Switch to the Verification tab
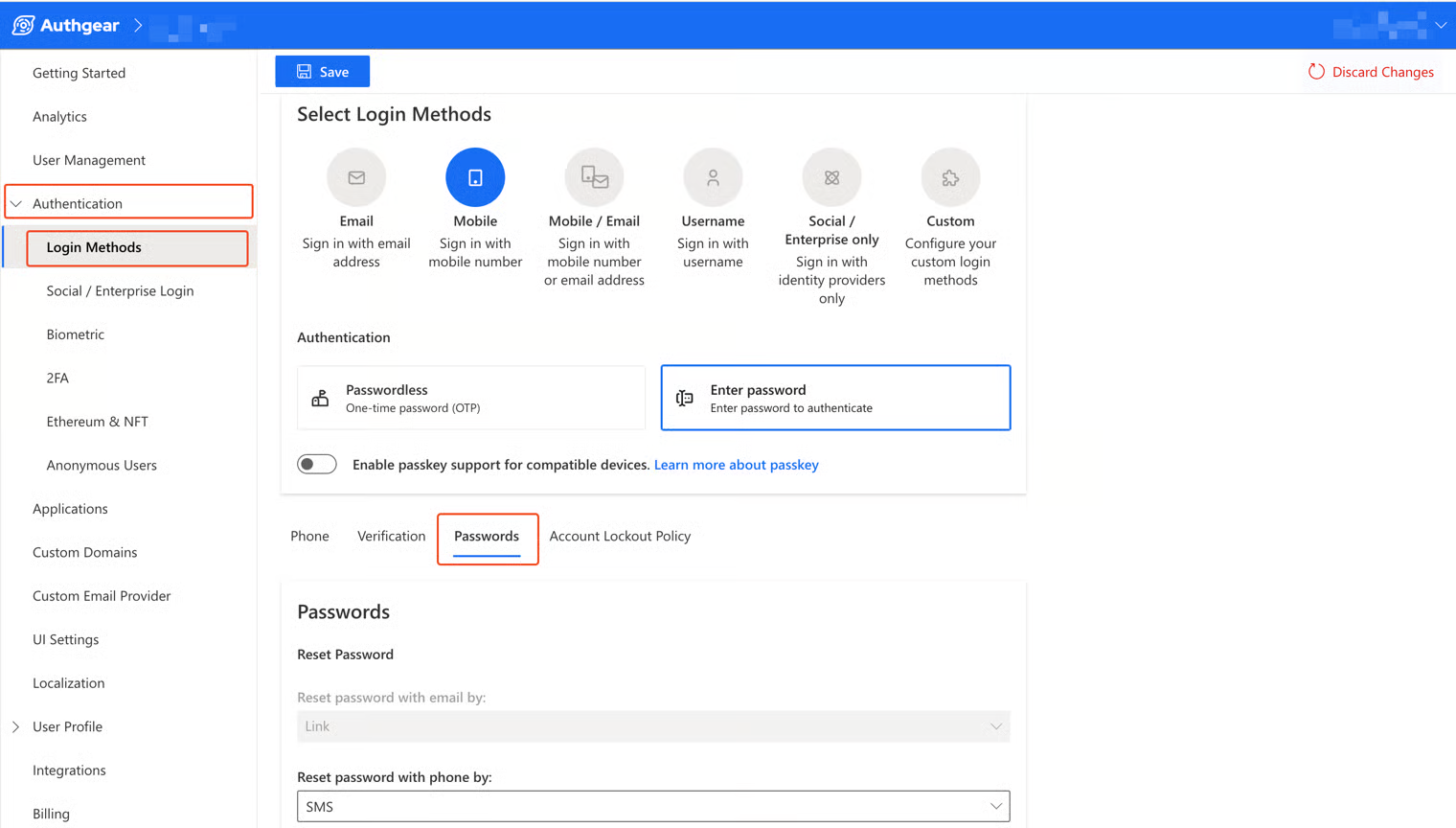The image size is (1456, 828). point(391,537)
